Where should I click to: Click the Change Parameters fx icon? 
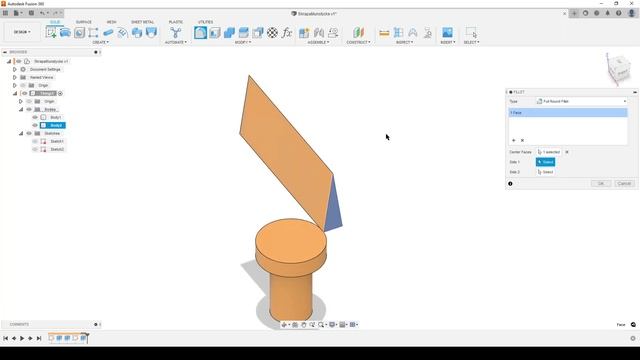point(287,32)
